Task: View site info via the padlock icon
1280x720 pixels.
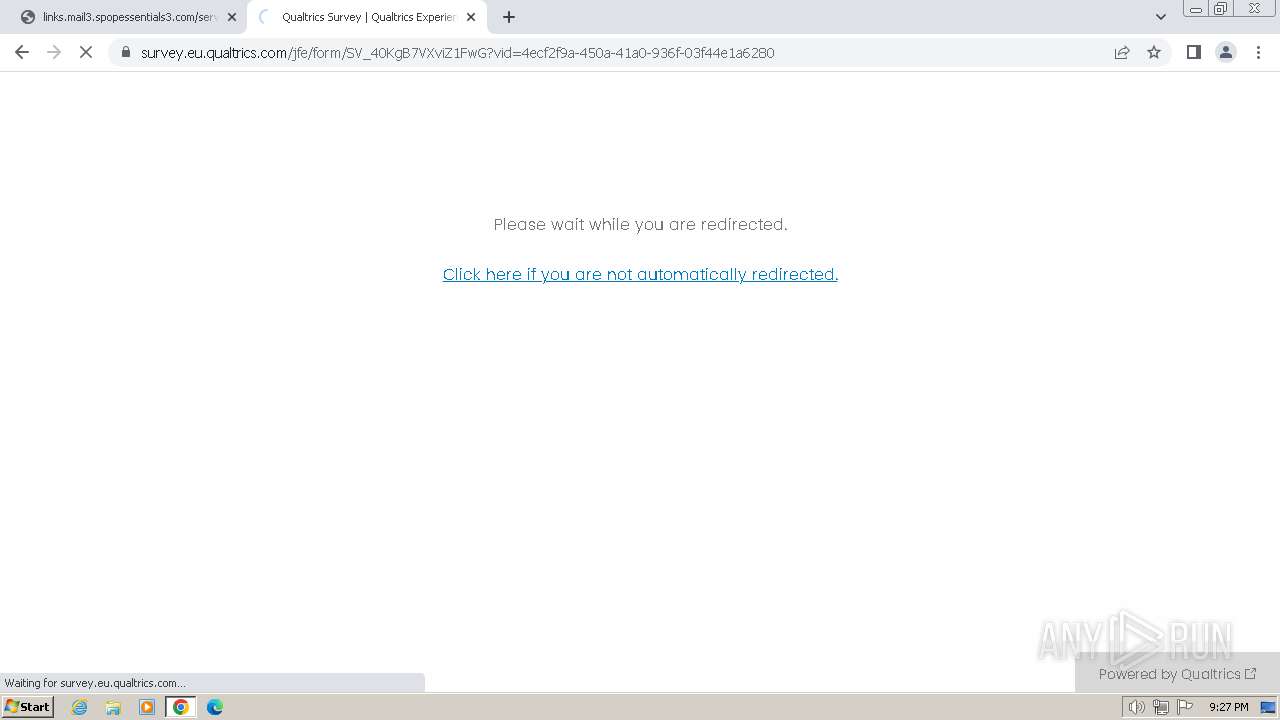Action: tap(126, 52)
